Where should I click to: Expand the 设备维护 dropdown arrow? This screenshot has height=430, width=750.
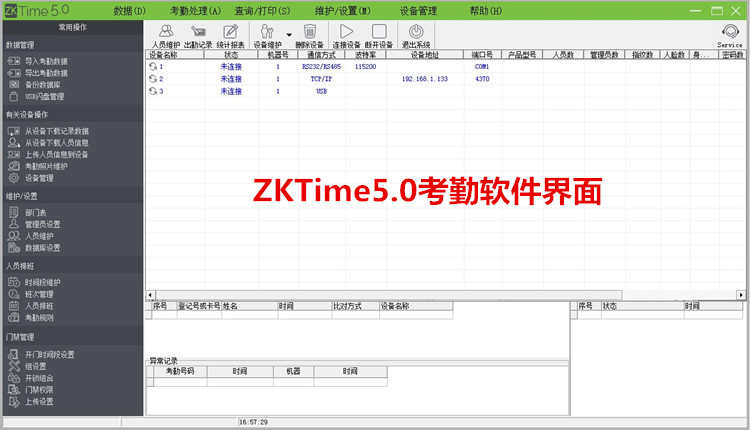point(289,34)
